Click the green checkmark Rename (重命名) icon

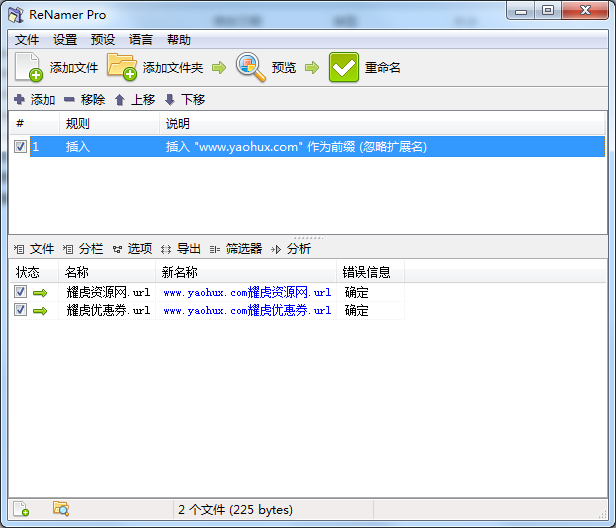coord(344,67)
